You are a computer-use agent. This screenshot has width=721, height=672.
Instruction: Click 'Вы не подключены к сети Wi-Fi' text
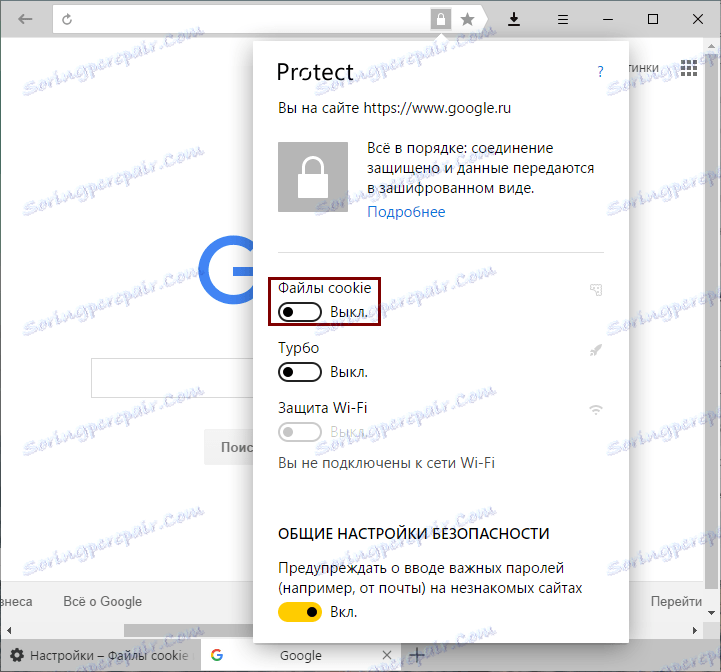point(386,463)
